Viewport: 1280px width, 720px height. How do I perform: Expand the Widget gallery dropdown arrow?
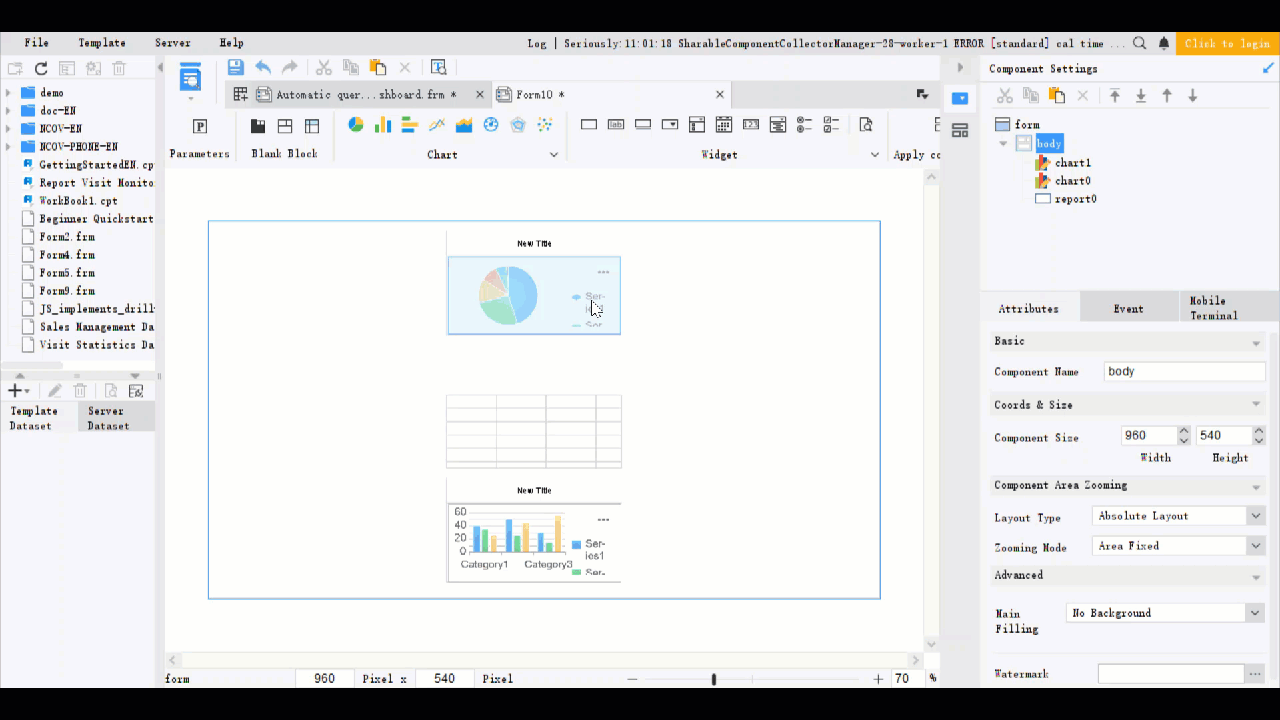(875, 155)
